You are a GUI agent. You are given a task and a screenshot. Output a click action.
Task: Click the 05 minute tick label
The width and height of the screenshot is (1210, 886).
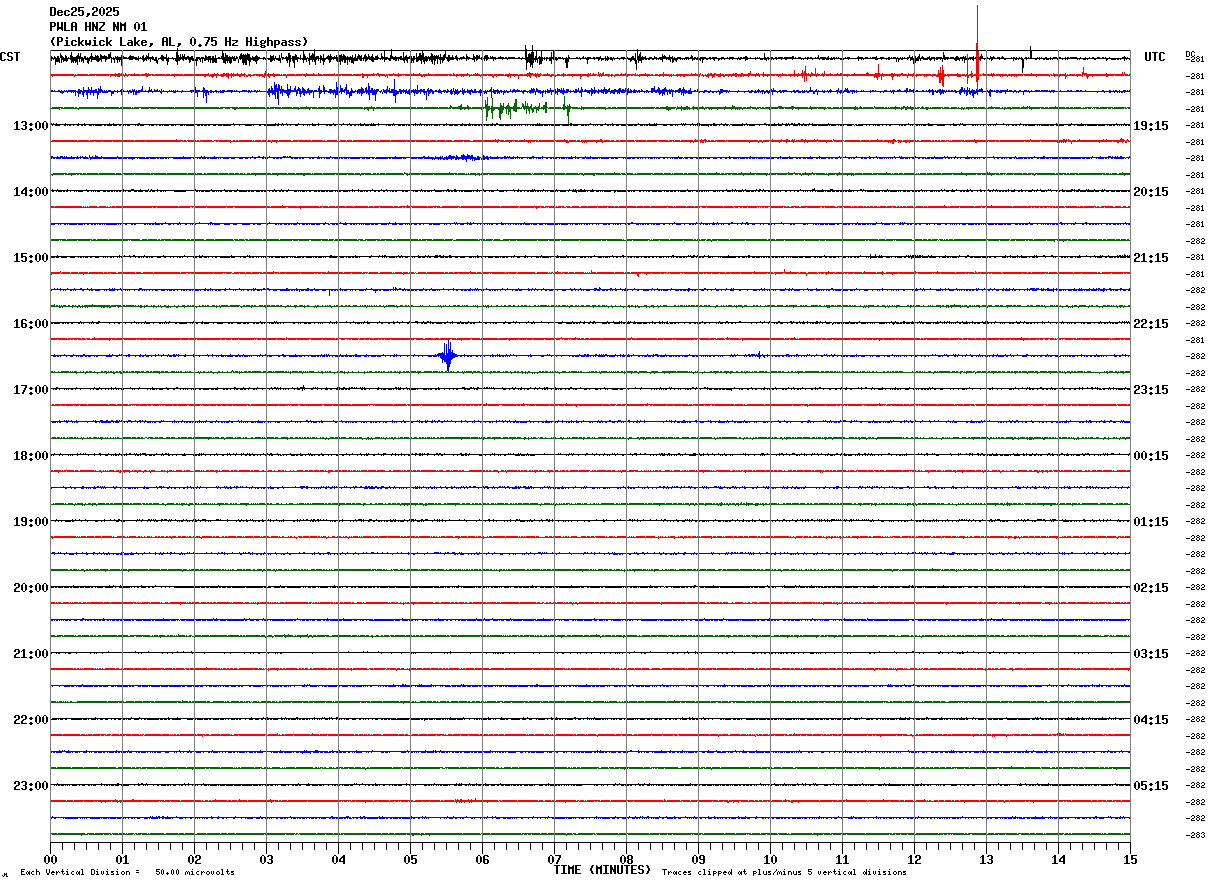410,859
